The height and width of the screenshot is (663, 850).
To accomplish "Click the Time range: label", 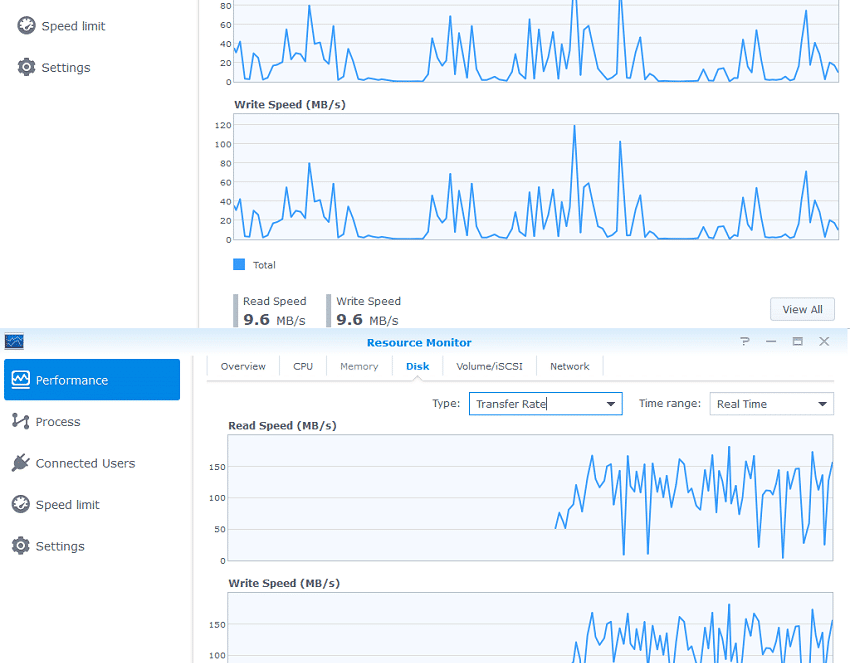I will click(669, 403).
